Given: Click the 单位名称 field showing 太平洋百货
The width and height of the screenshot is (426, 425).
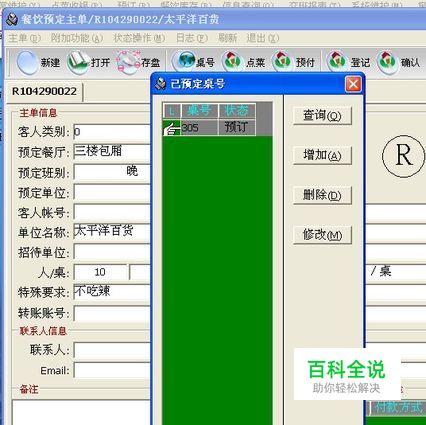Looking at the screenshot, I should [112, 232].
